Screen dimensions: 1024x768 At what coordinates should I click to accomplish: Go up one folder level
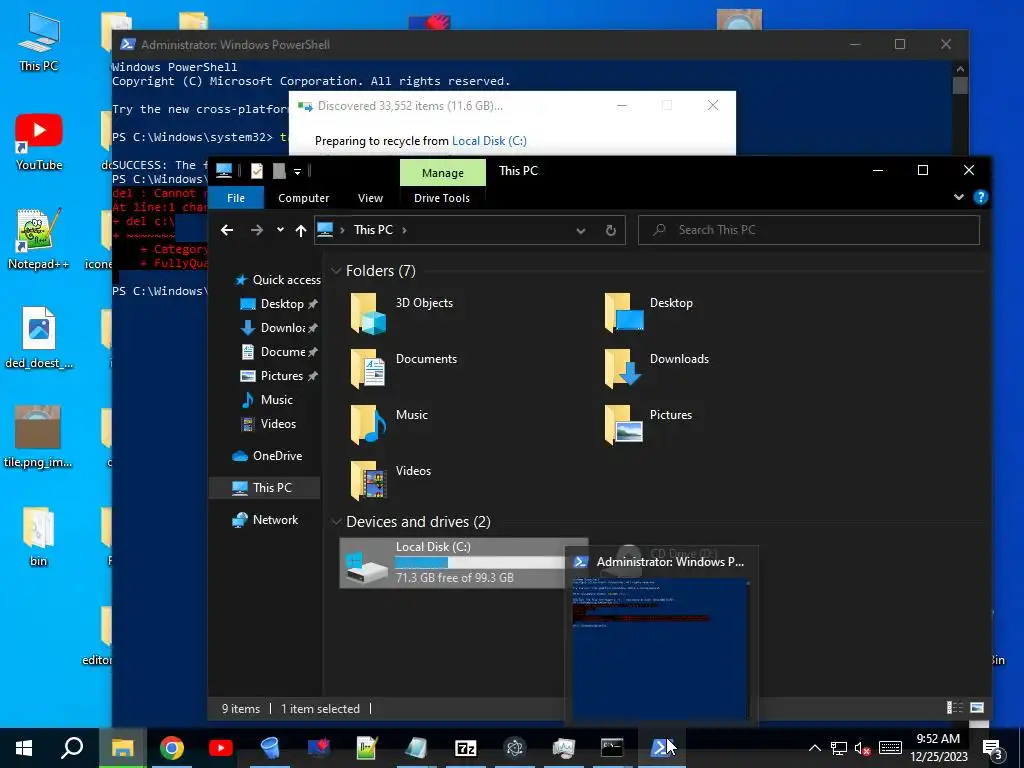pyautogui.click(x=300, y=230)
